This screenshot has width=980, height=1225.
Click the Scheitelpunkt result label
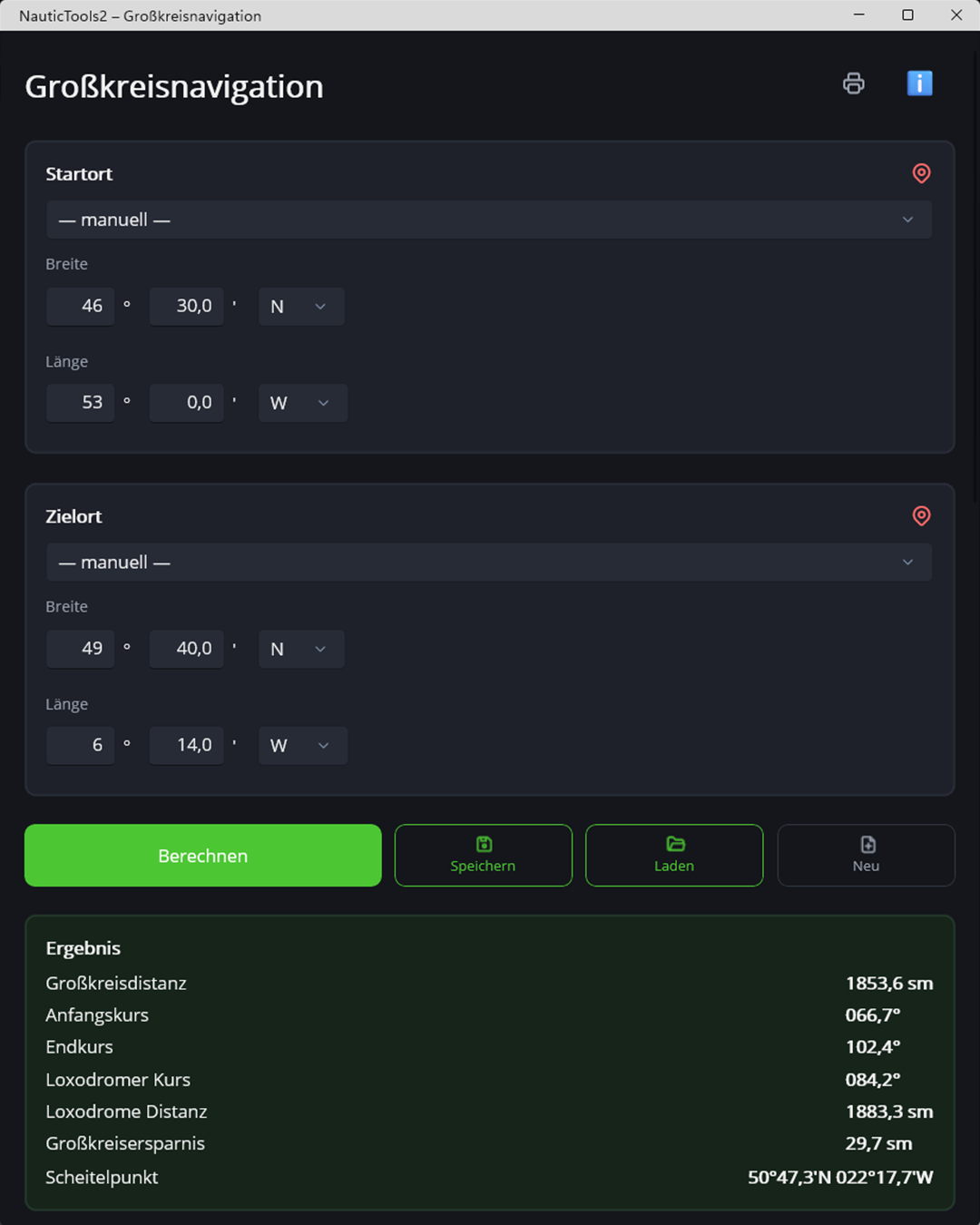pos(102,1178)
